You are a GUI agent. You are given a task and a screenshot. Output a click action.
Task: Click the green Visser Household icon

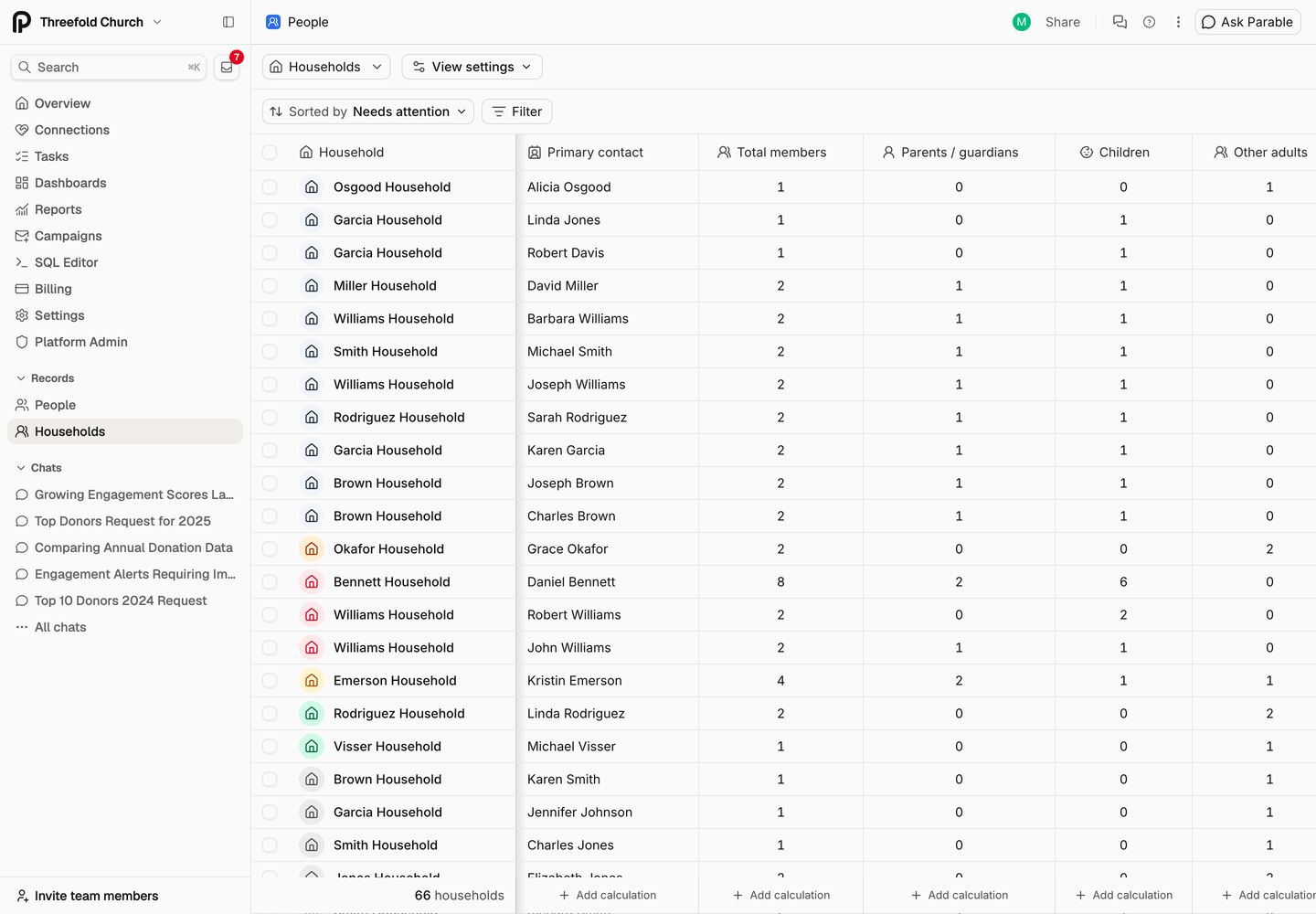(x=312, y=746)
